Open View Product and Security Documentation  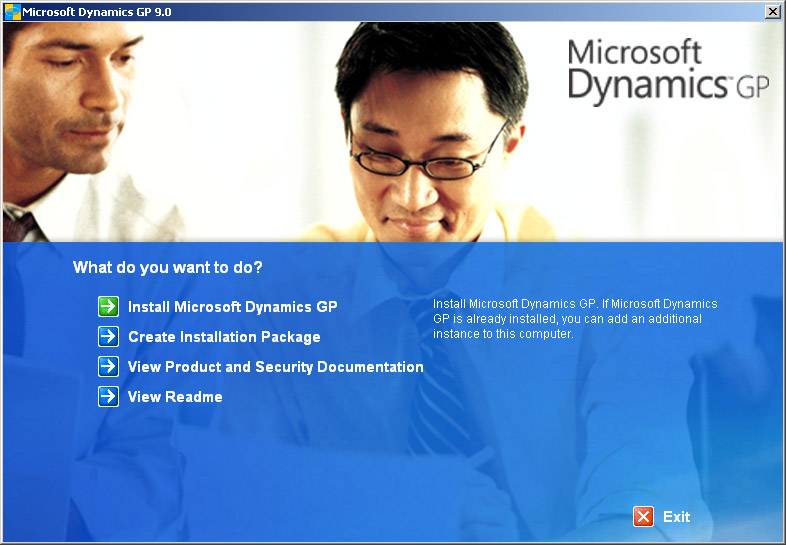[x=276, y=367]
